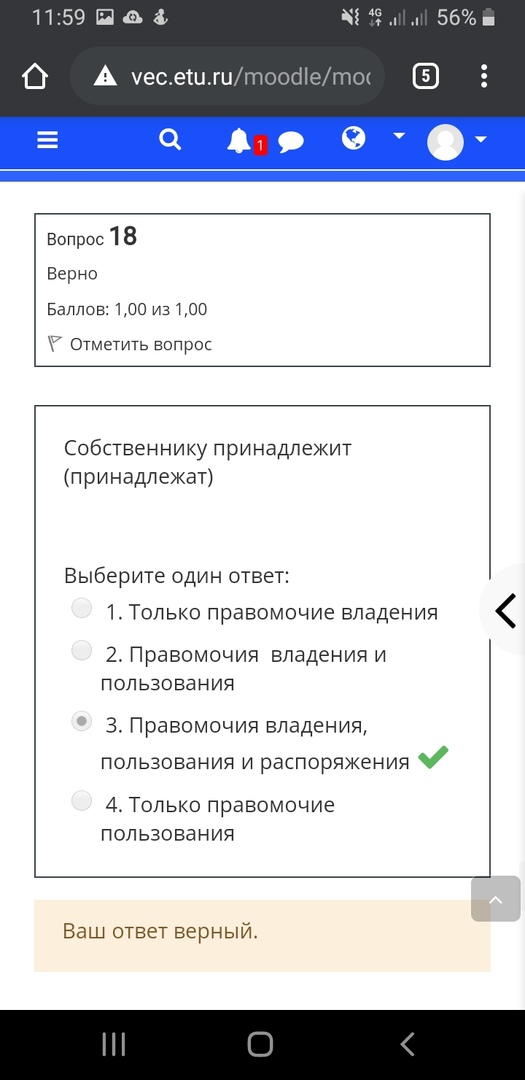525x1080 pixels.
Task: Expand the user profile dropdown arrow
Action: pos(481,139)
